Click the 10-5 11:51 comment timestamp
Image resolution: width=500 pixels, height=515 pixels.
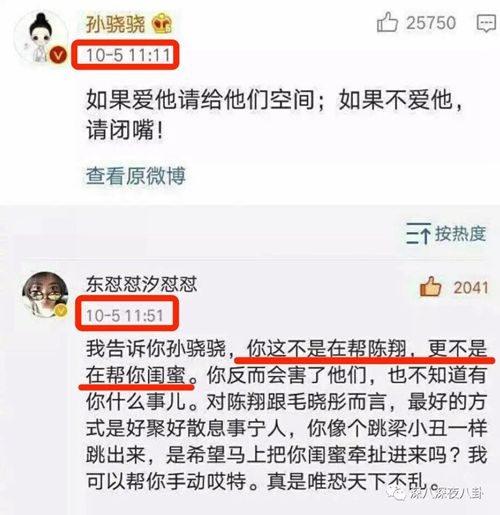(125, 315)
